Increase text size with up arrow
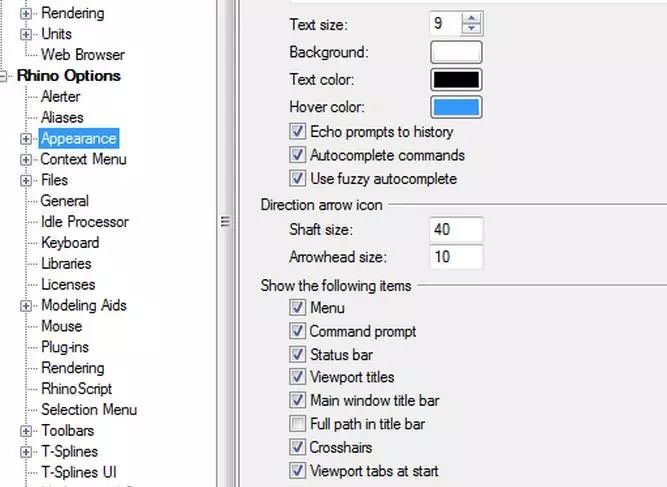The width and height of the screenshot is (667, 487). (x=472, y=19)
